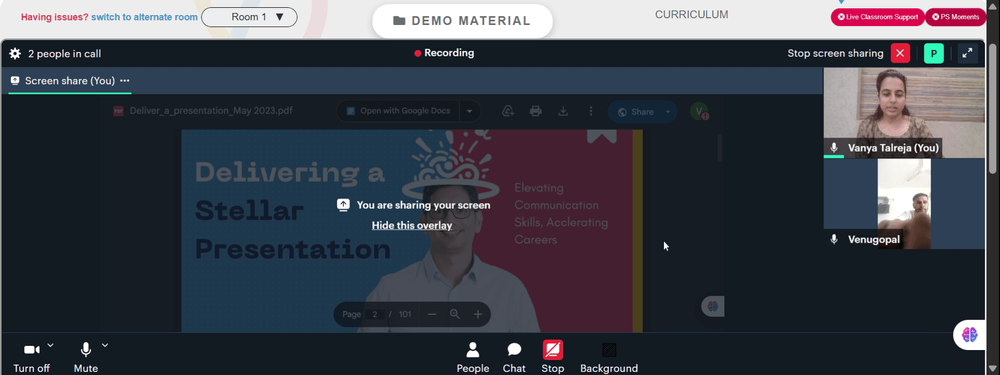Expand microphone options chevron
This screenshot has width=1000, height=375.
(105, 346)
